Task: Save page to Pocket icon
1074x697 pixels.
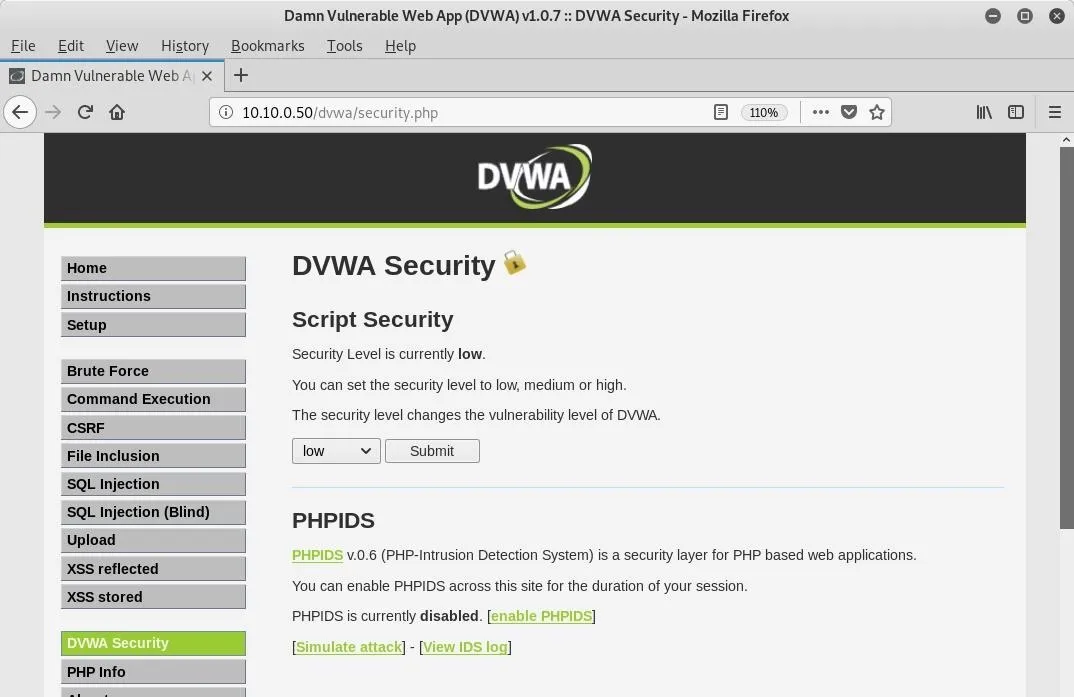Action: click(x=849, y=112)
